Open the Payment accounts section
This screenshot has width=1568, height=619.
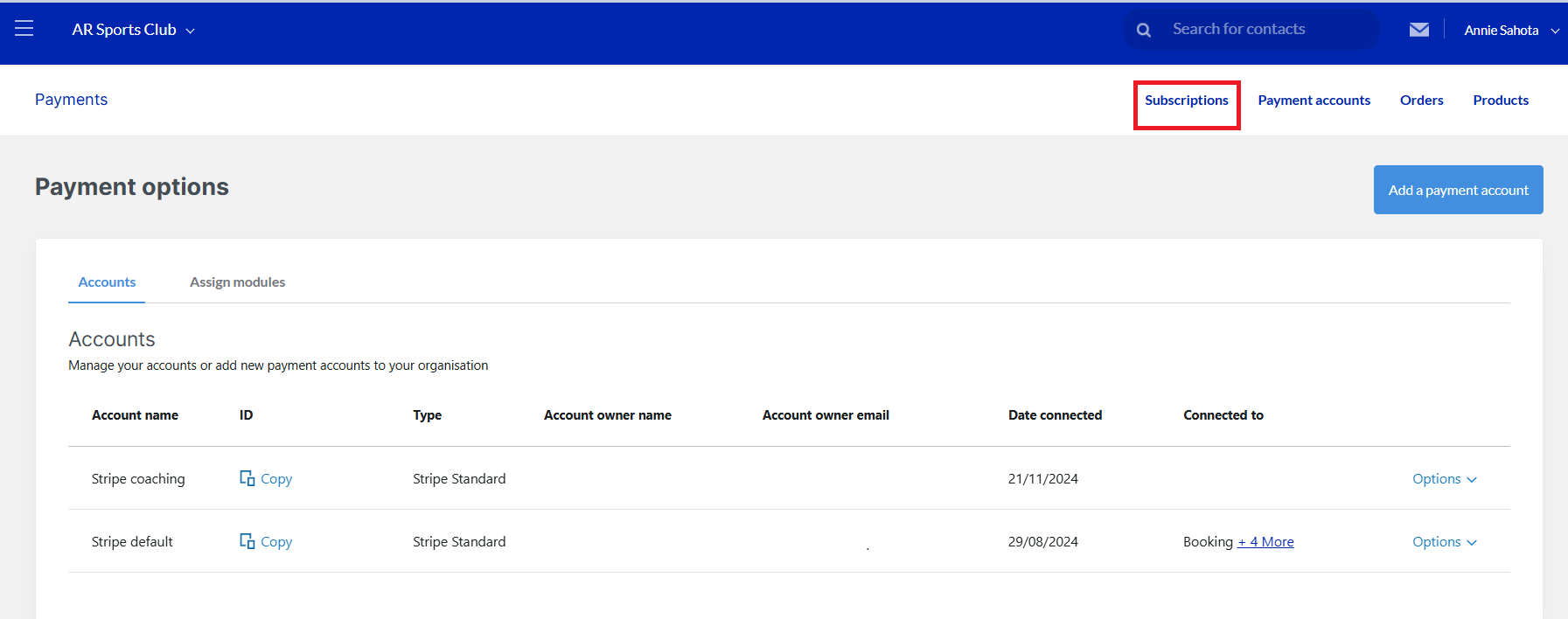pos(1314,101)
